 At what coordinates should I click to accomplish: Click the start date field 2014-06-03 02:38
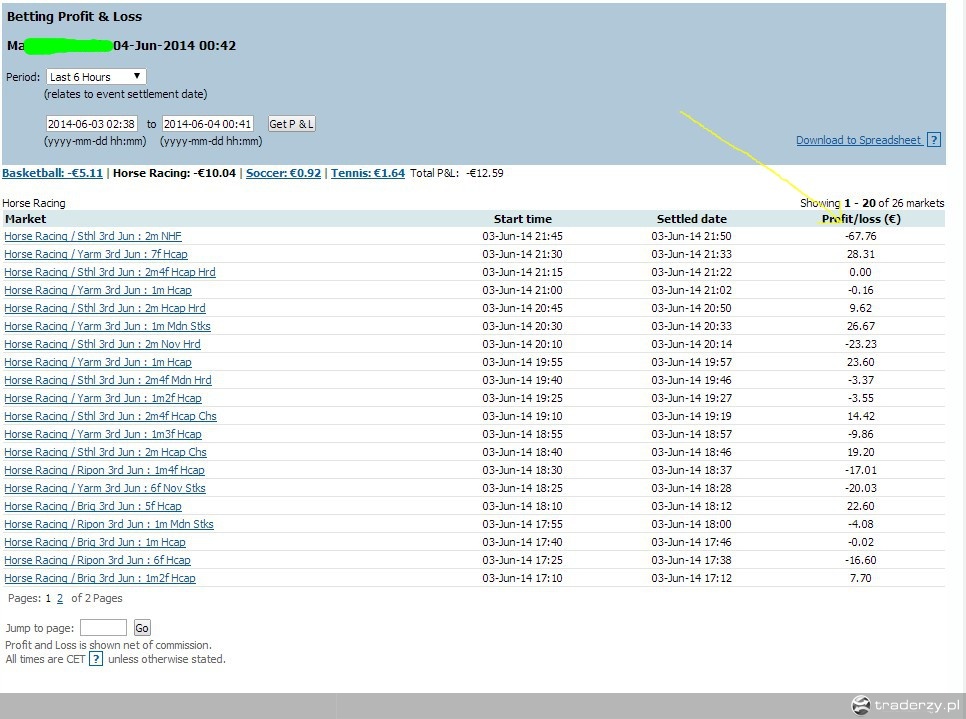(92, 124)
